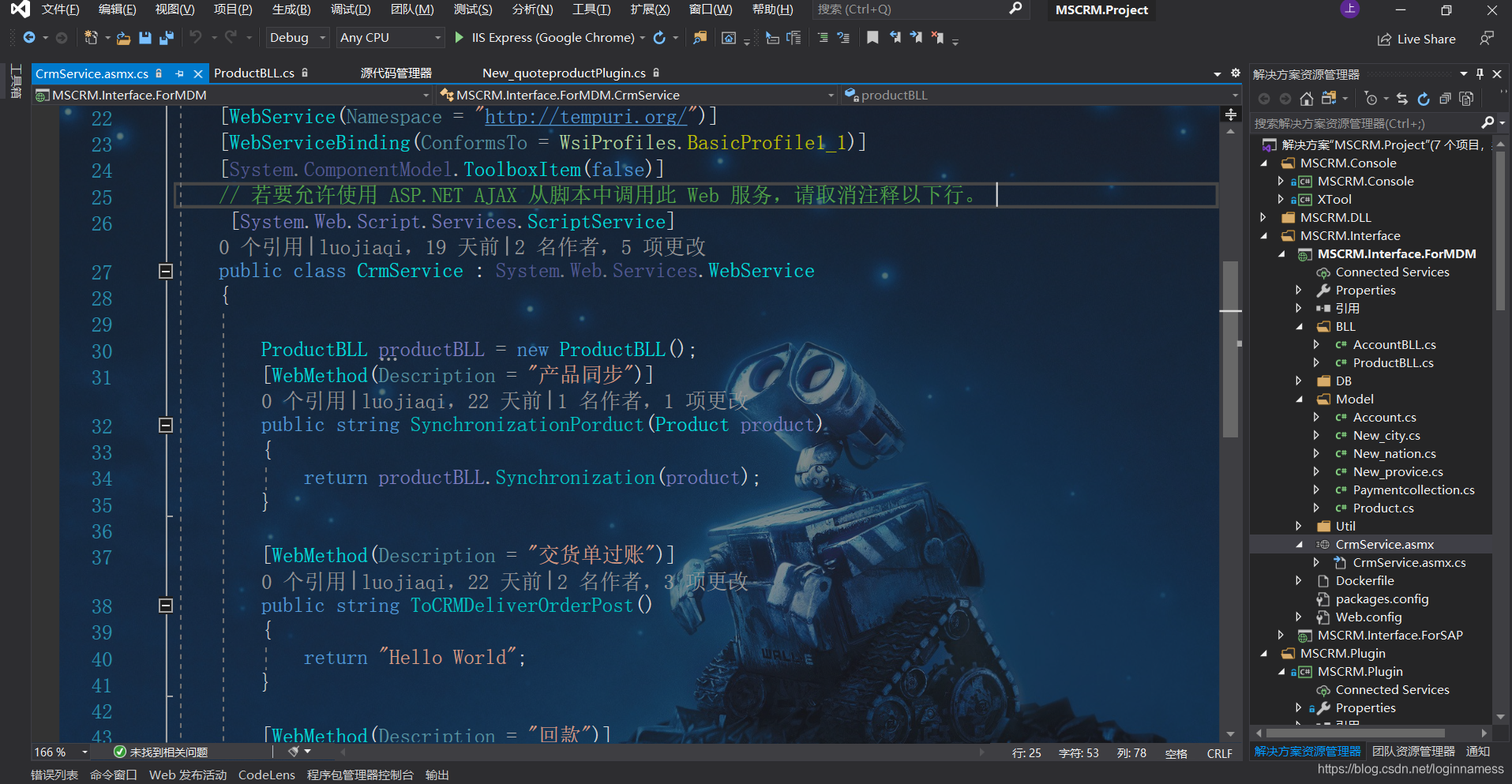Clear all bookmarks icon

(x=937, y=37)
